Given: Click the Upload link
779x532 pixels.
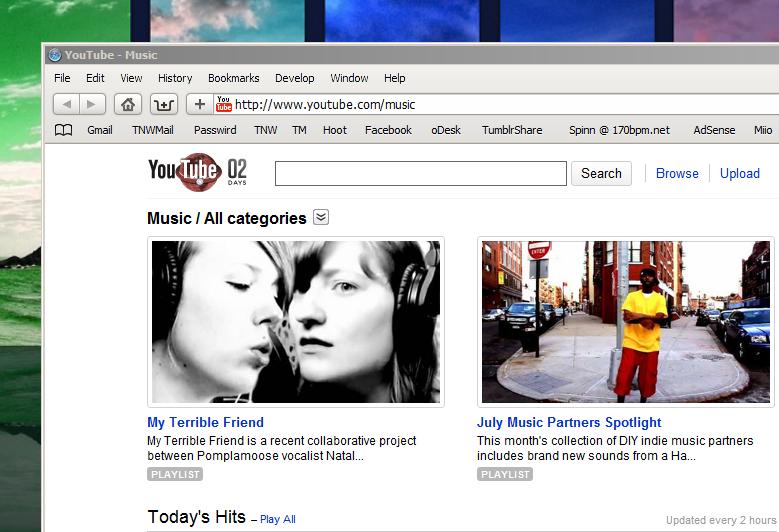Looking at the screenshot, I should pos(740,173).
